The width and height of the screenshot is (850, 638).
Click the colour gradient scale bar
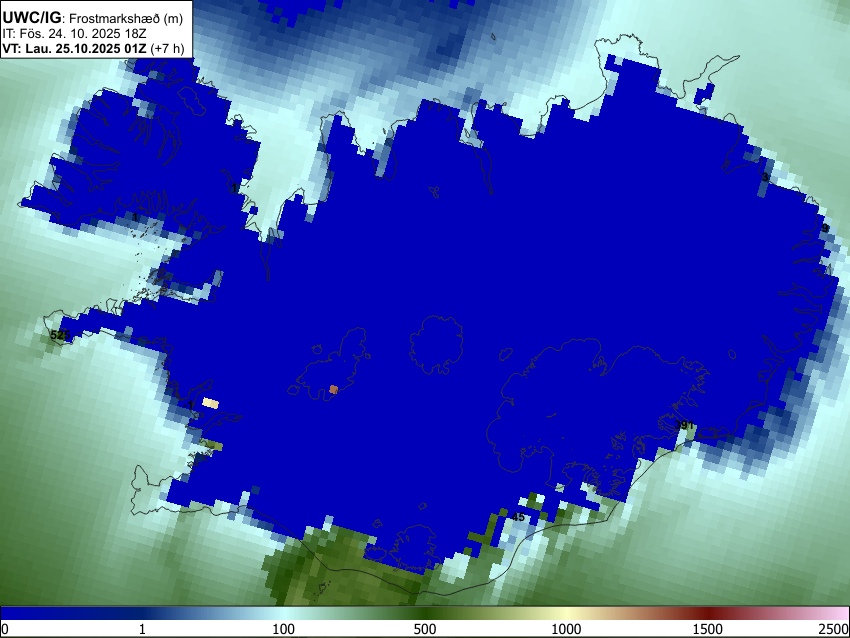click(425, 613)
